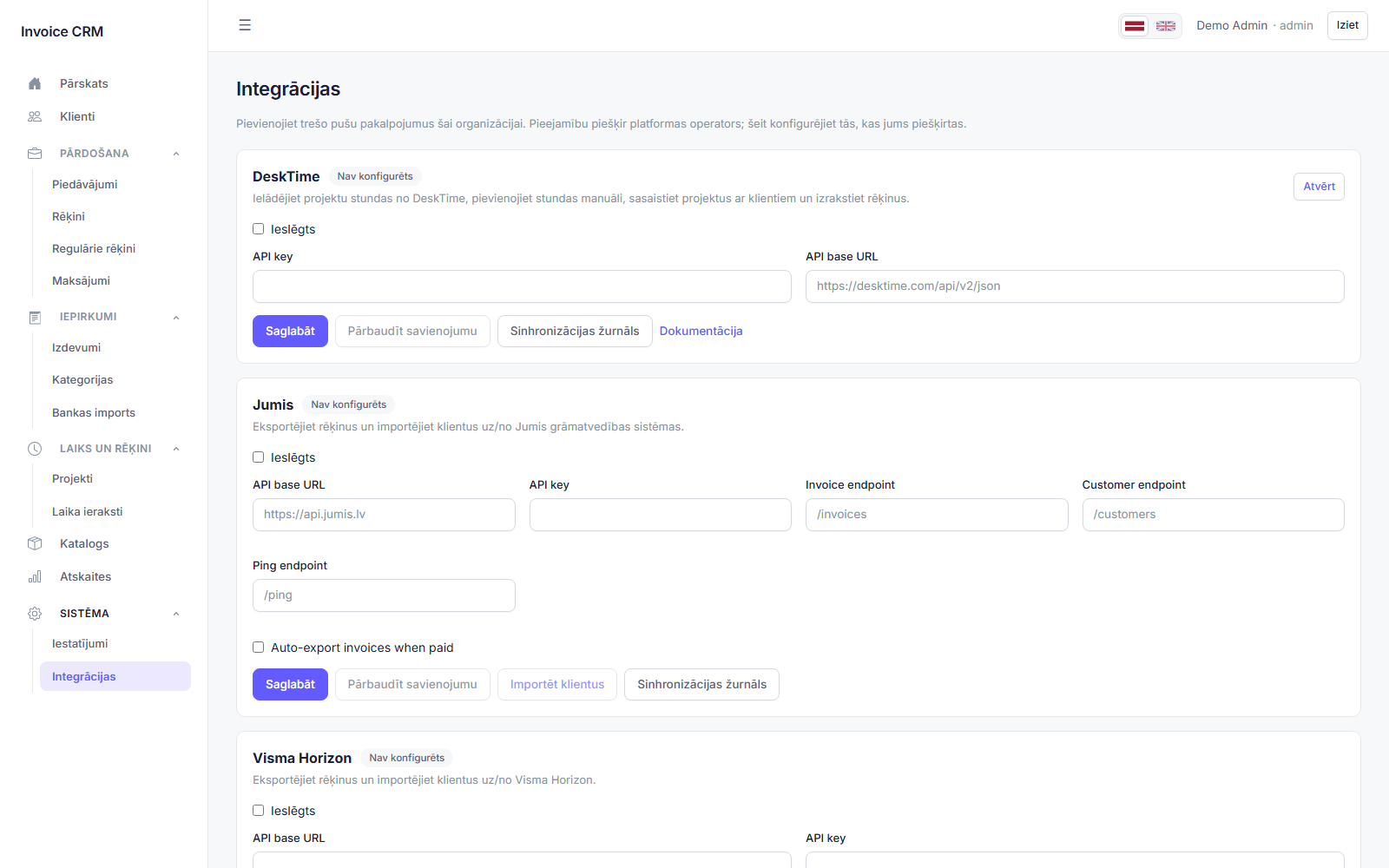Click the Visma Horizon card title

tap(302, 758)
